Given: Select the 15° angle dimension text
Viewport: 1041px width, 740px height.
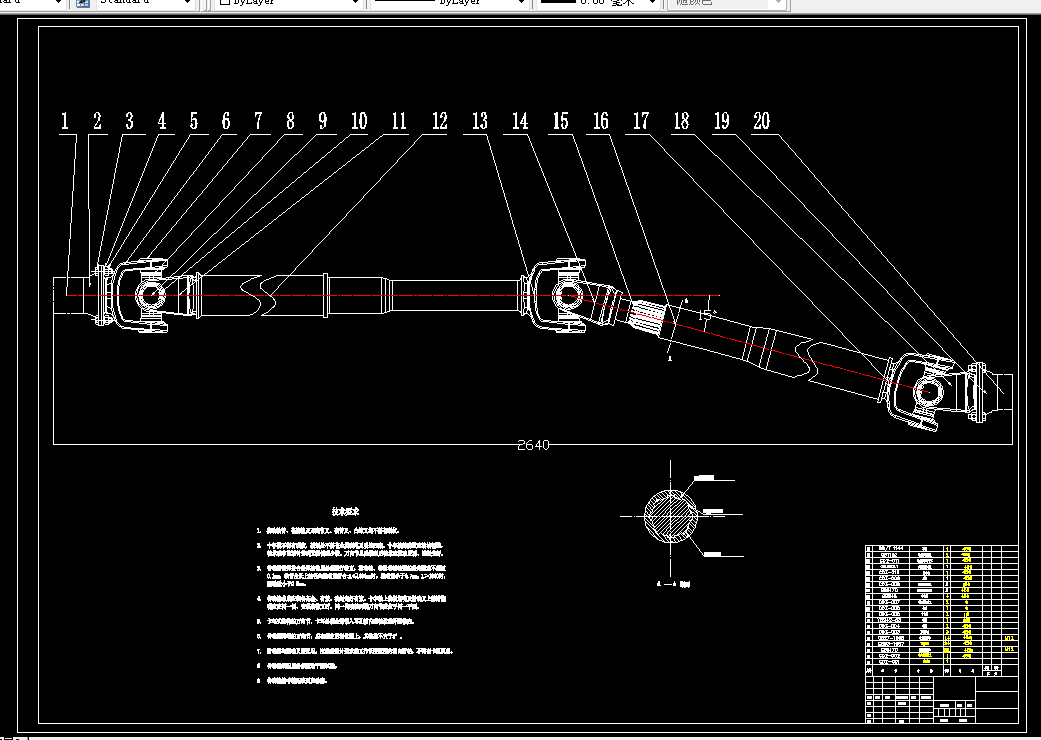Looking at the screenshot, I should [706, 315].
